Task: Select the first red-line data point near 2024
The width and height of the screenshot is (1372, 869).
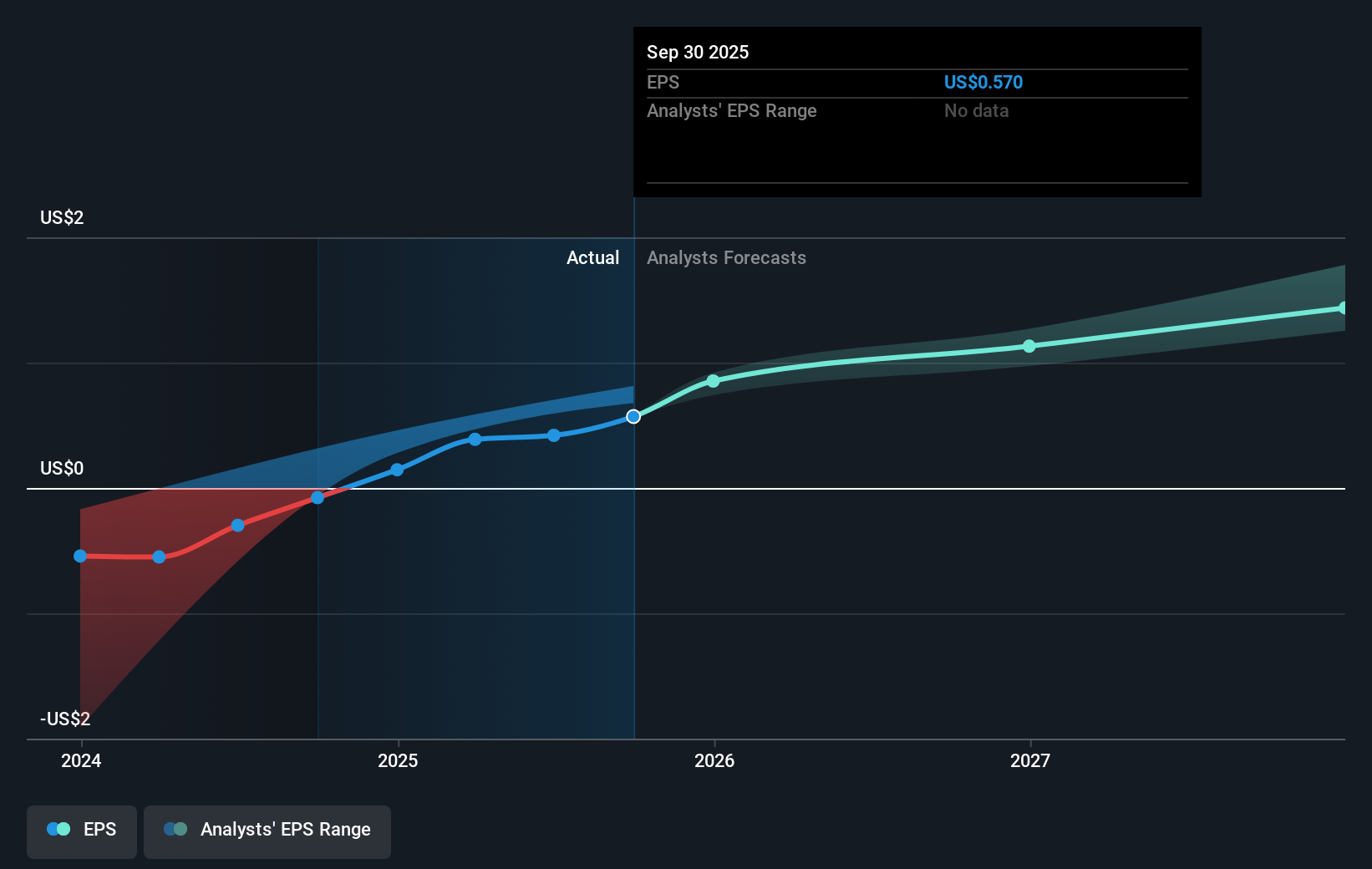Action: click(x=80, y=555)
